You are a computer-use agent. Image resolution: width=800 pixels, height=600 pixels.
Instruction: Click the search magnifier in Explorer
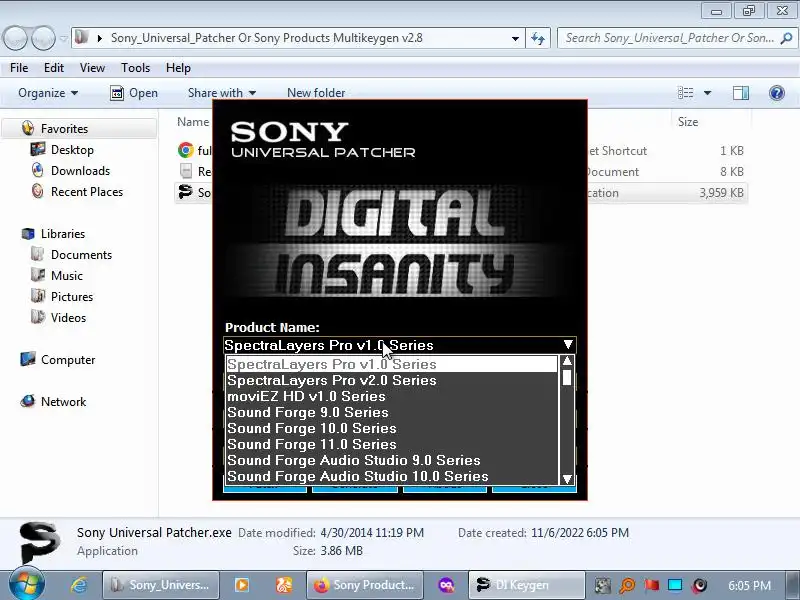pyautogui.click(x=786, y=38)
